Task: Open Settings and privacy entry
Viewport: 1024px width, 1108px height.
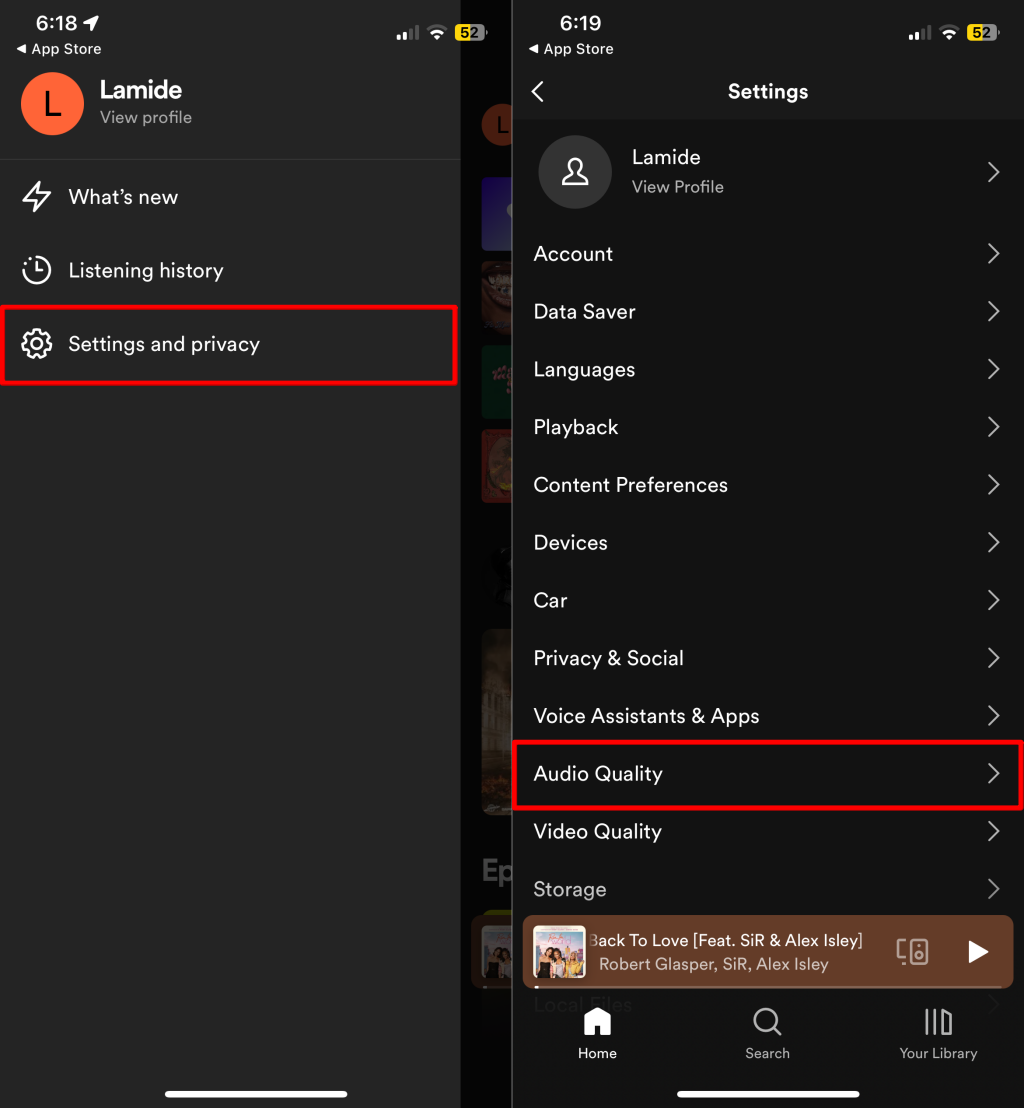Action: tap(229, 345)
